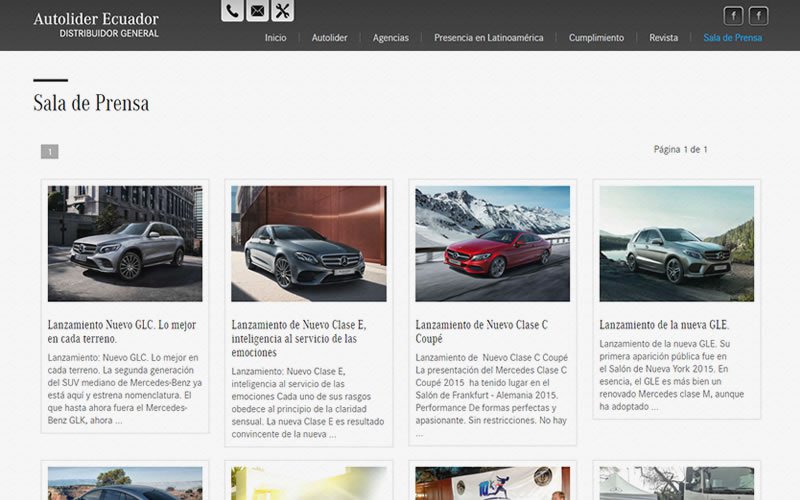The width and height of the screenshot is (800, 500).
Task: Select the Sala de Prensa tab
Action: pos(732,38)
